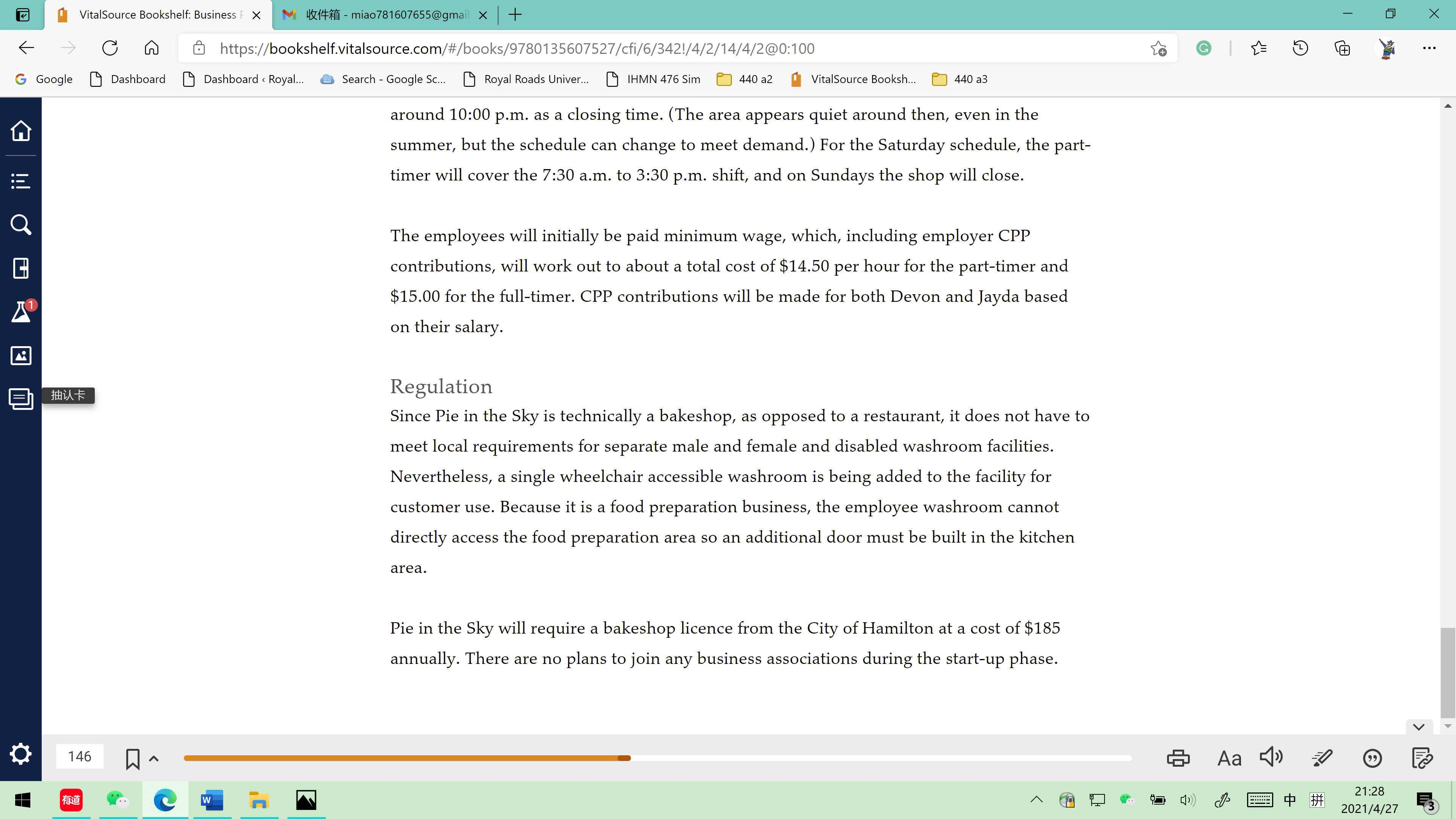View site information lock icon

coord(199,48)
